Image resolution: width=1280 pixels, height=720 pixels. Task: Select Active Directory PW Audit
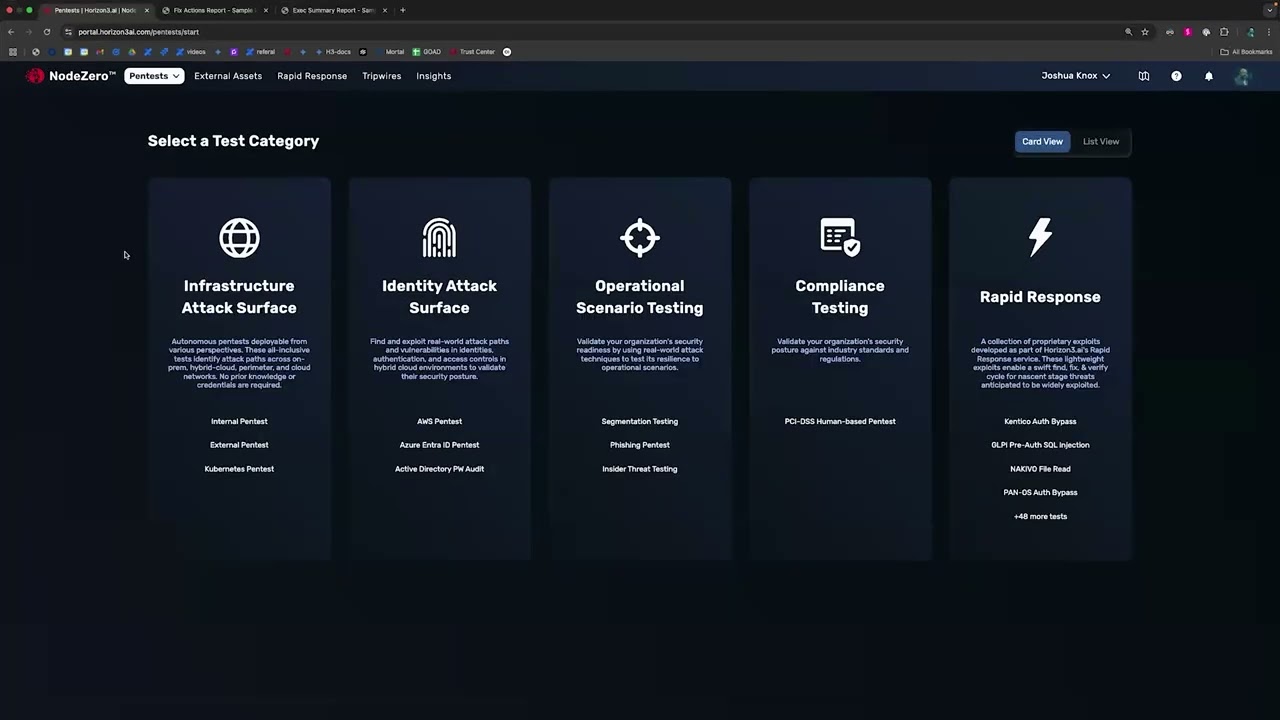[x=439, y=469]
